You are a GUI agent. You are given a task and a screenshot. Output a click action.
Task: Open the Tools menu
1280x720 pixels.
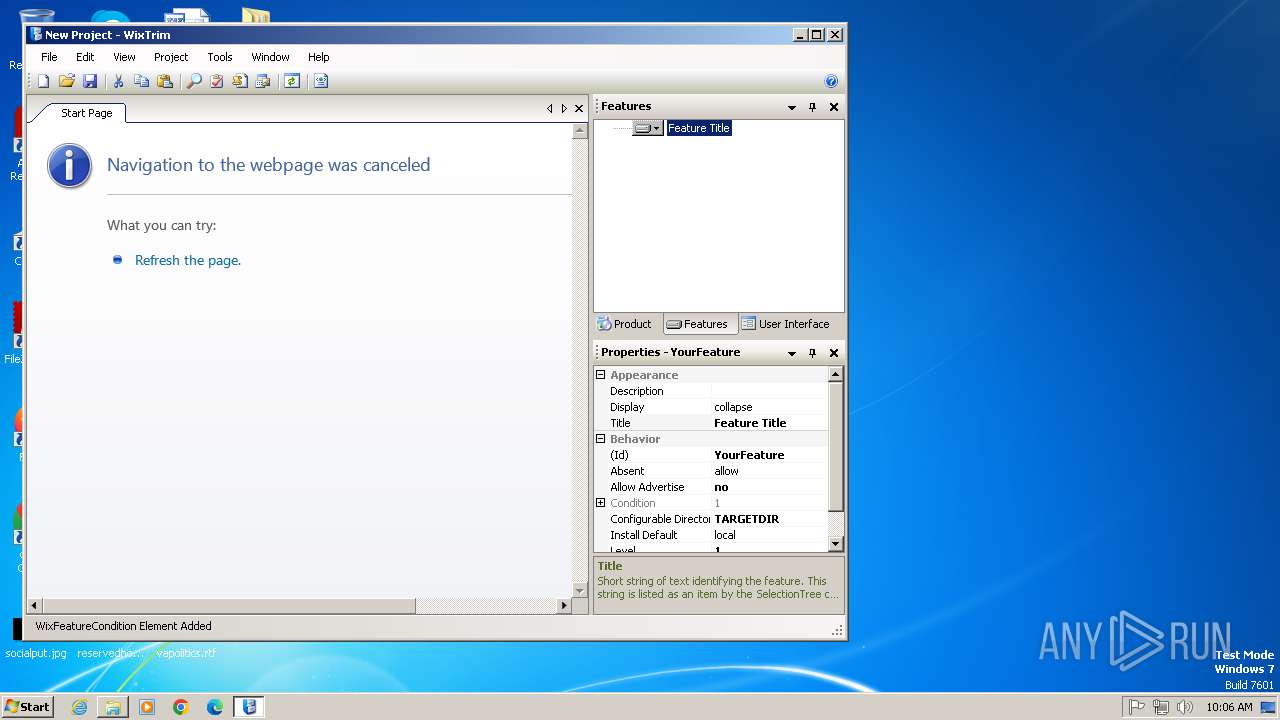click(220, 57)
